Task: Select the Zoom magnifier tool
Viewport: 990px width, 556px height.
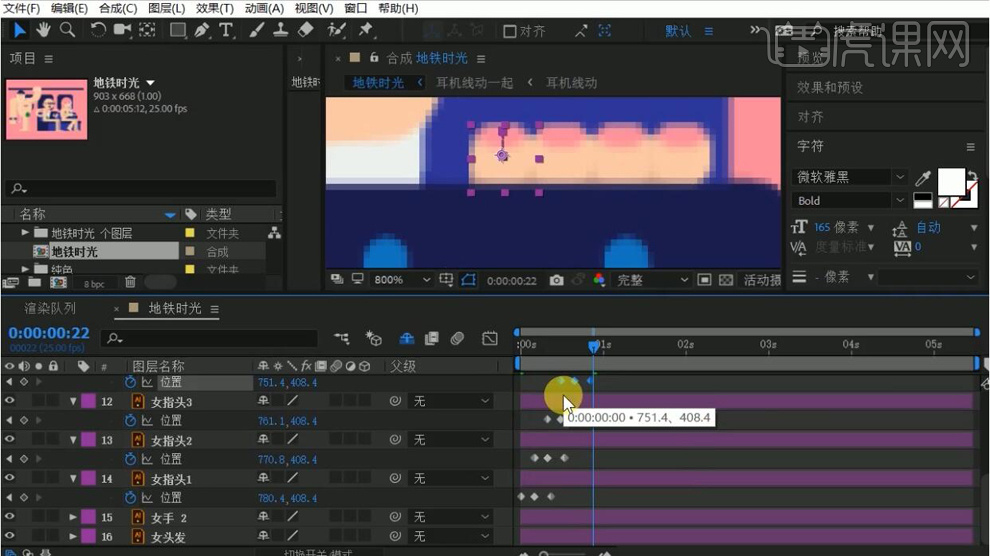Action: pos(67,30)
